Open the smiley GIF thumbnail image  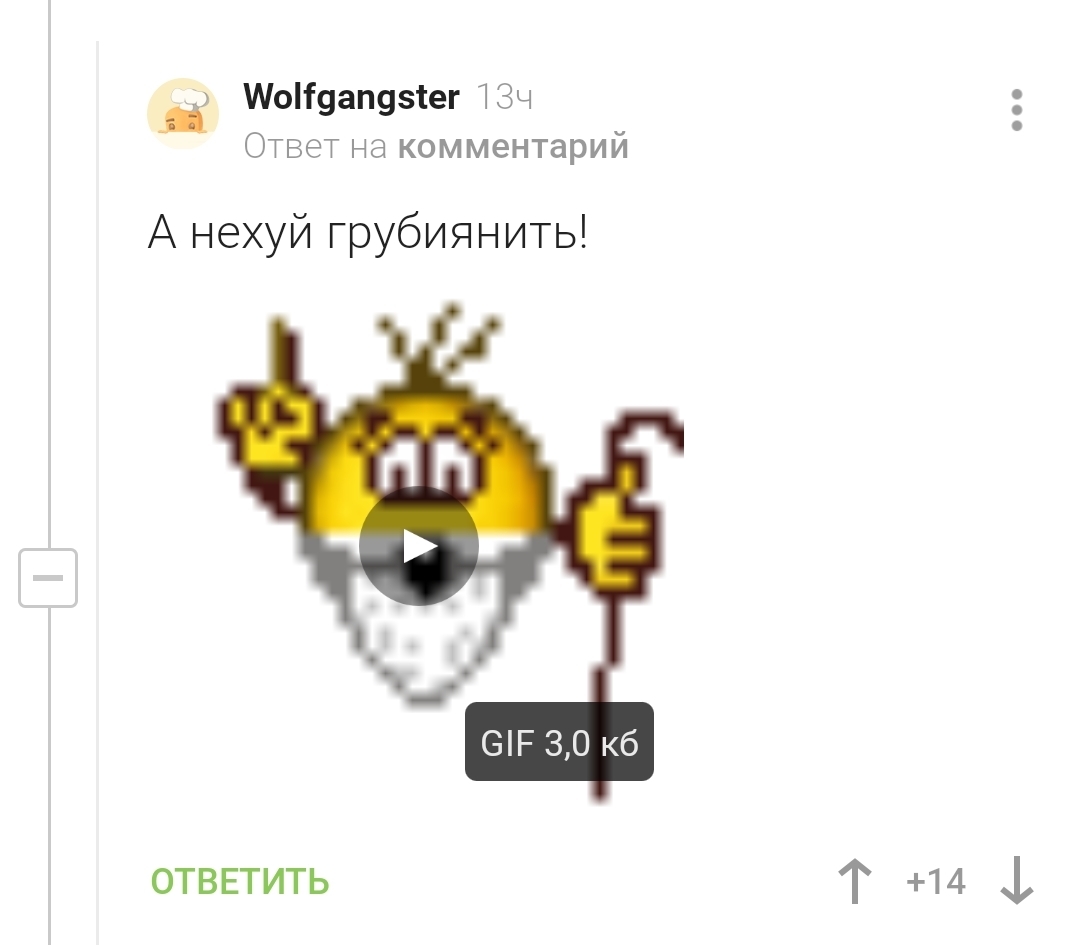coord(449,551)
